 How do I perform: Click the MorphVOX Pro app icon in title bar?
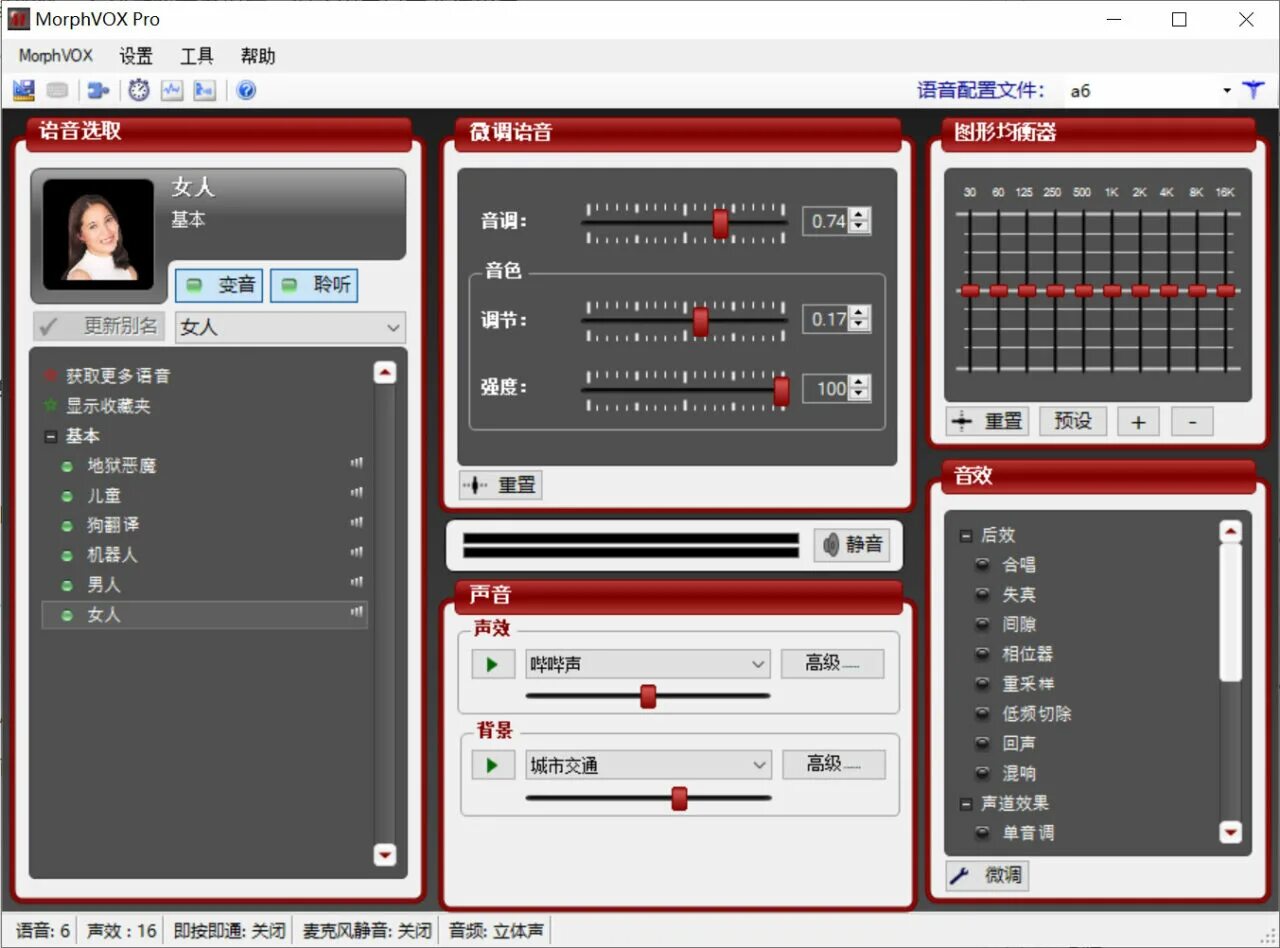tap(19, 19)
